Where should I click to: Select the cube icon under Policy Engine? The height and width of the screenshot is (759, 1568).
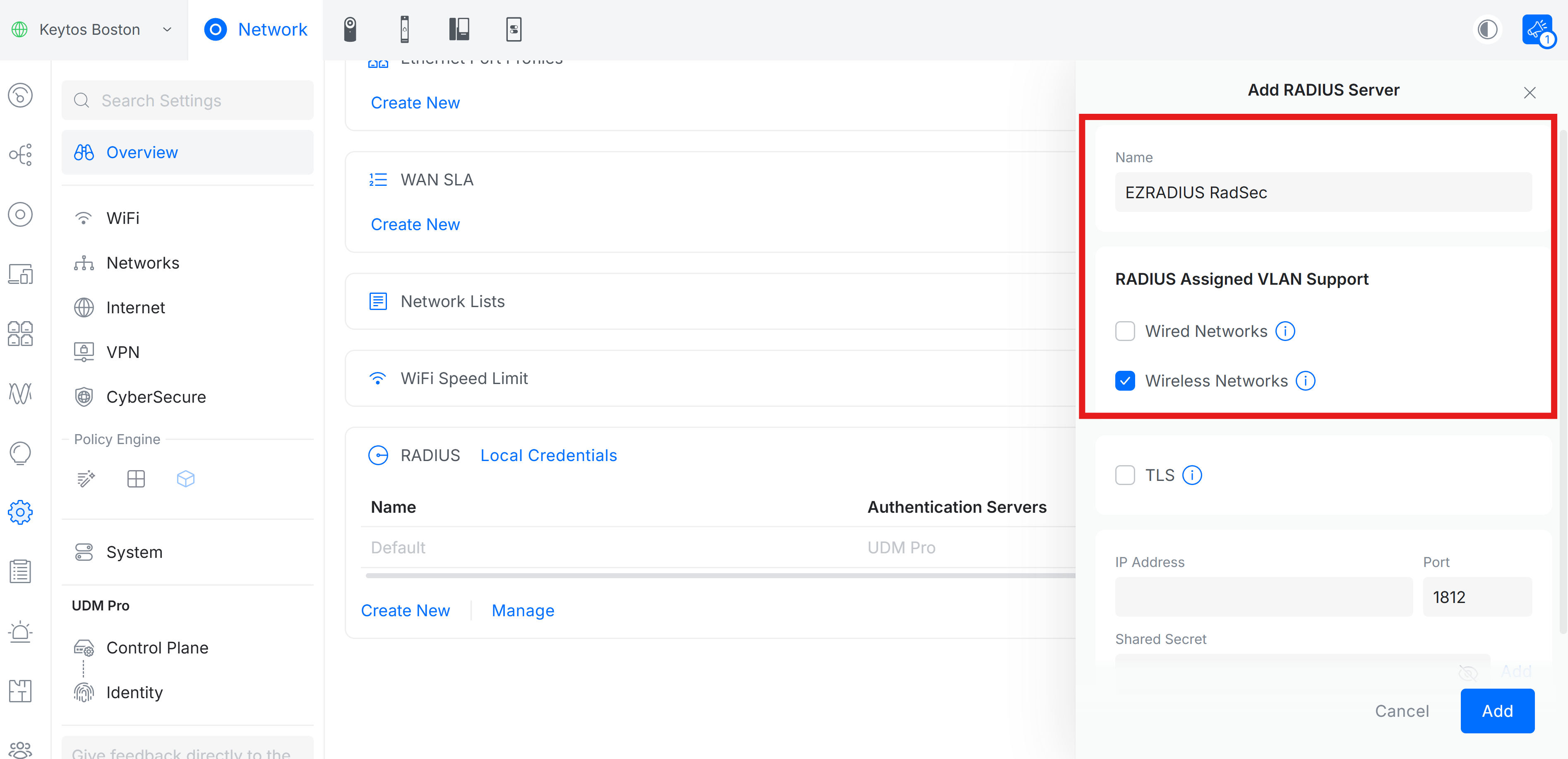point(186,479)
